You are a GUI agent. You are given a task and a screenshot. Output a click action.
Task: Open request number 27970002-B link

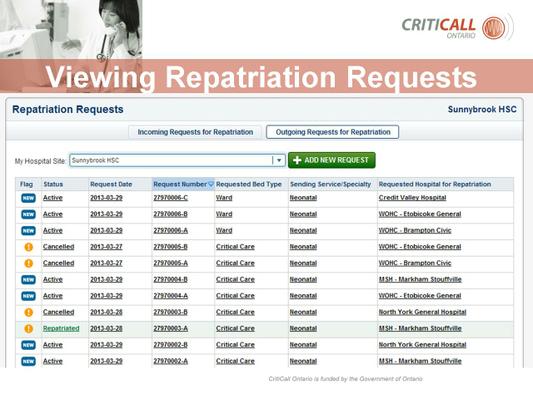coord(170,345)
